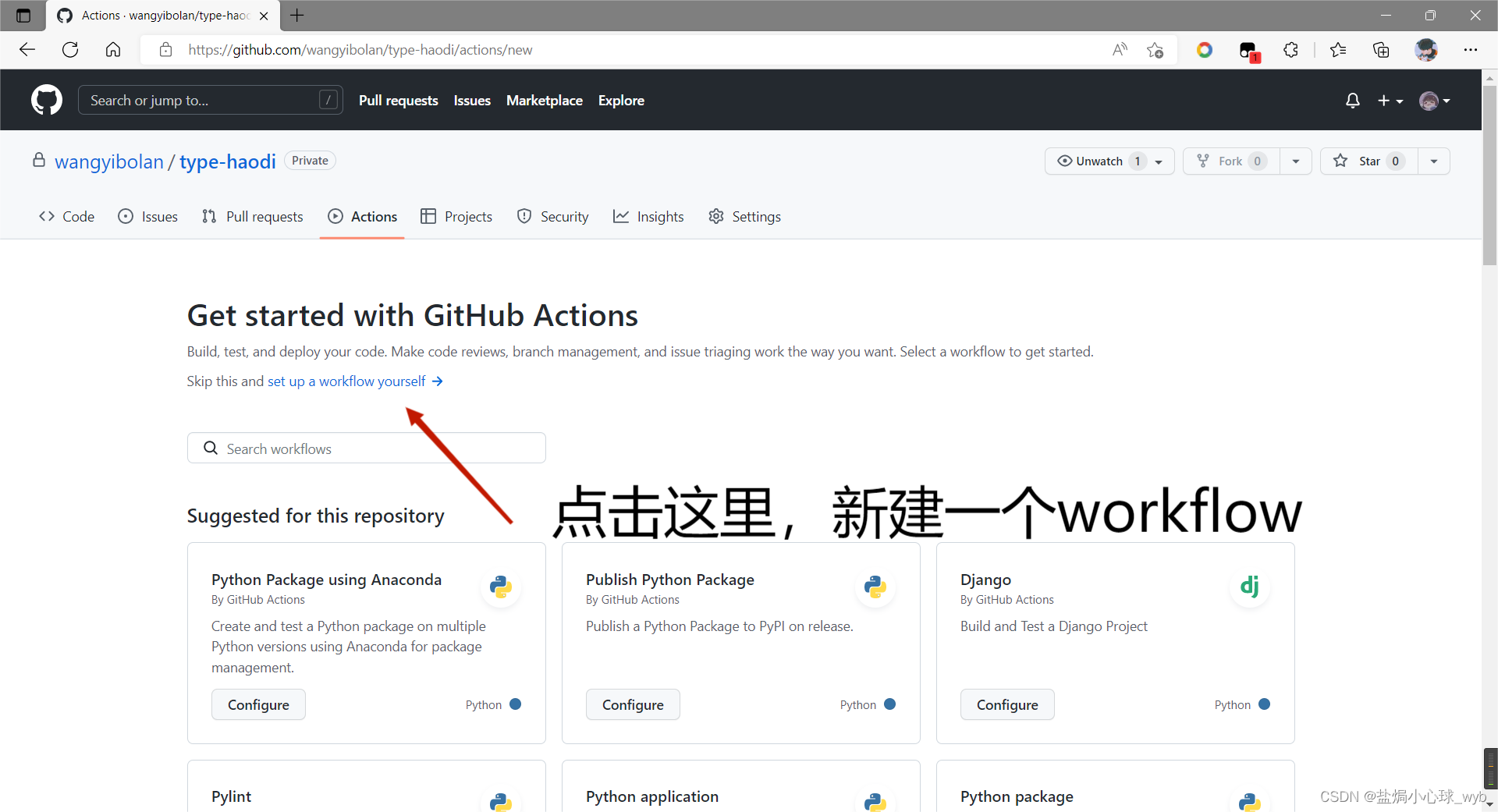Click the Python logo on Publish Python Package card

tap(875, 587)
